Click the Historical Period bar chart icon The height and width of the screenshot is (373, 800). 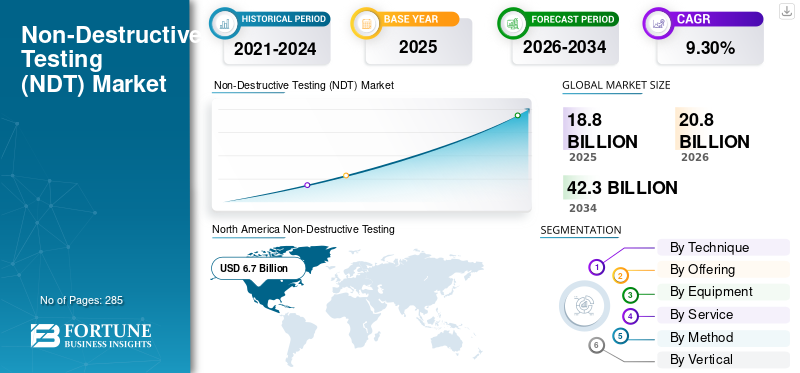pyautogui.click(x=223, y=23)
